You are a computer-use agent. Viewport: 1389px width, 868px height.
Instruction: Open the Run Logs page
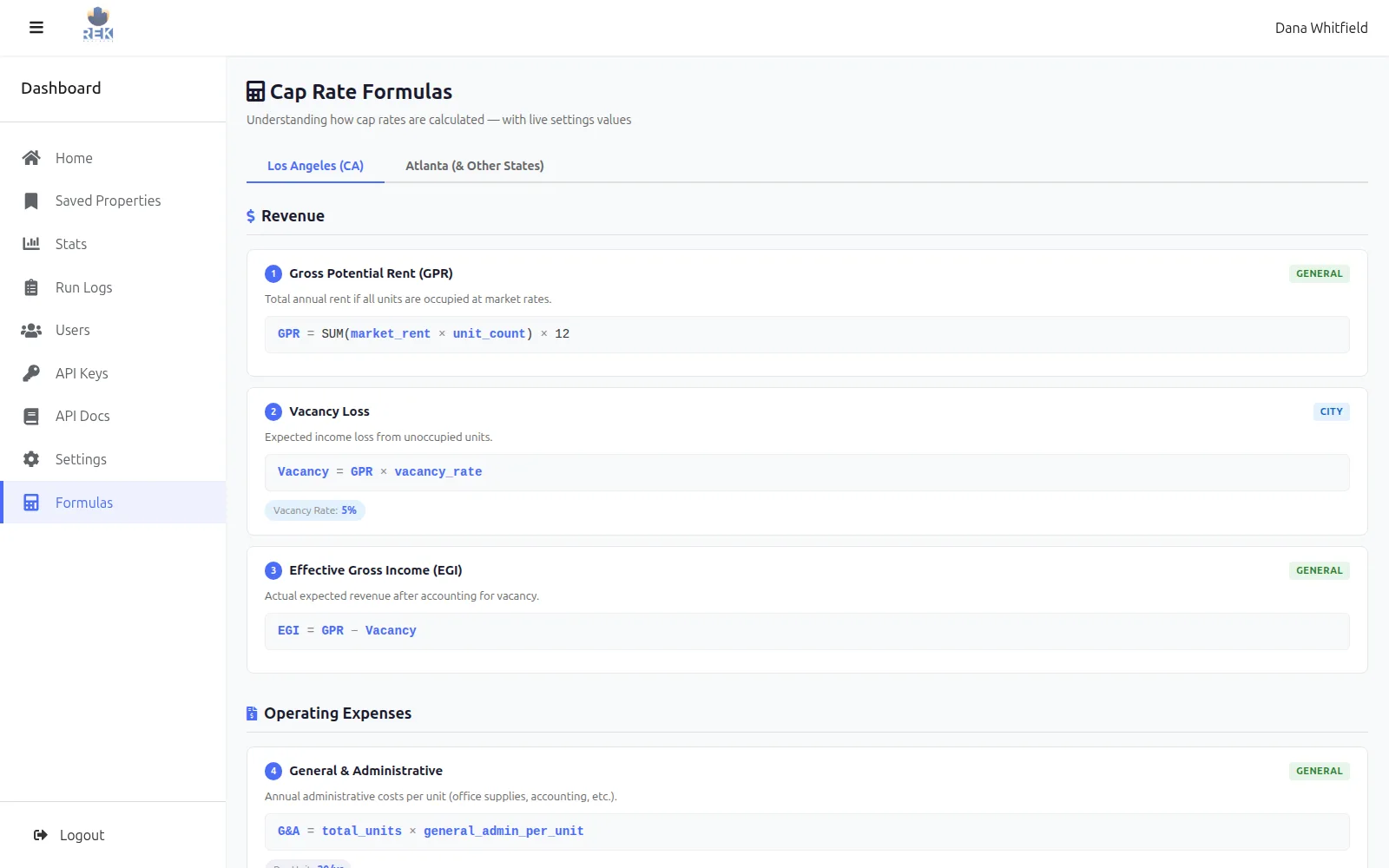pos(113,287)
